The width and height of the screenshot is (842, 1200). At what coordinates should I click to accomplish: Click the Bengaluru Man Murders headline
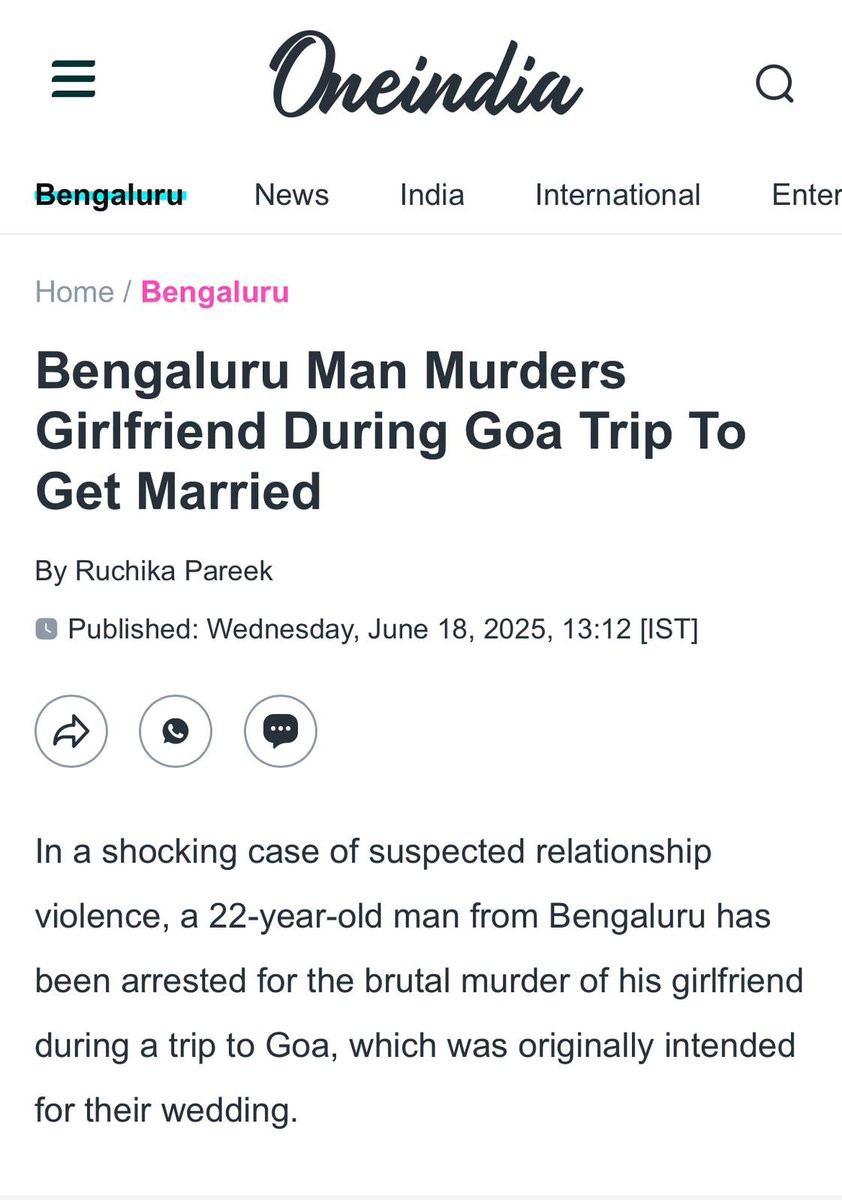(x=391, y=431)
